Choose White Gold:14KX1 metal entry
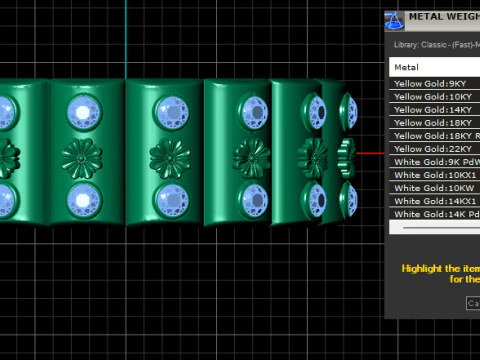This screenshot has width=480, height=360. coord(434,201)
